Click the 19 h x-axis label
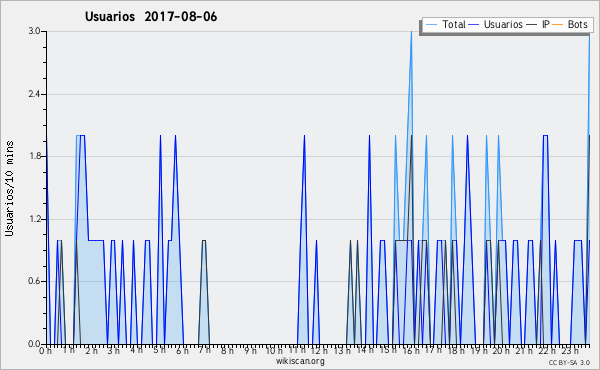The height and width of the screenshot is (370, 600). 479,350
